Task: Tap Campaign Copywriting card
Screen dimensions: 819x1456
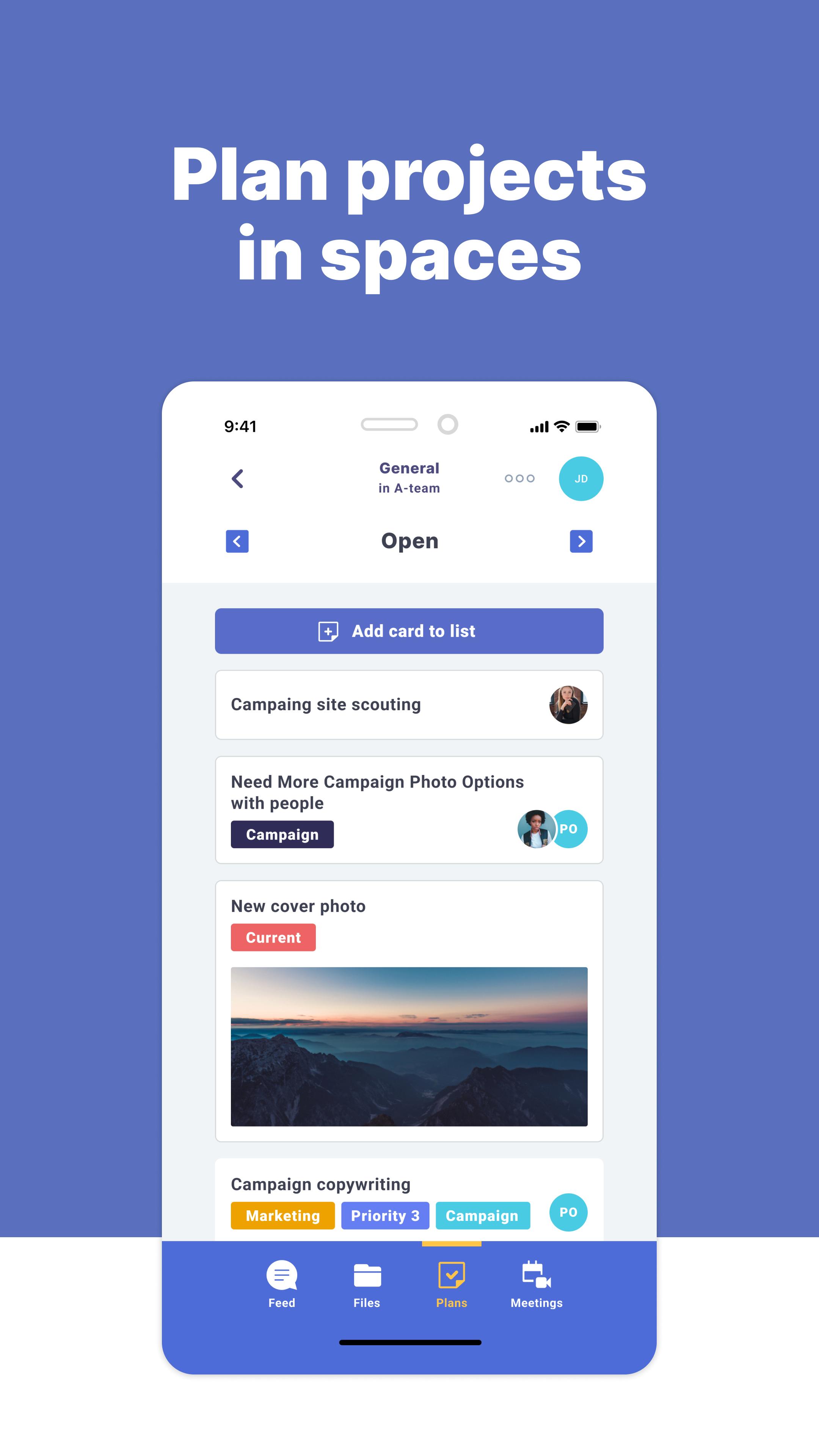Action: (x=409, y=1200)
